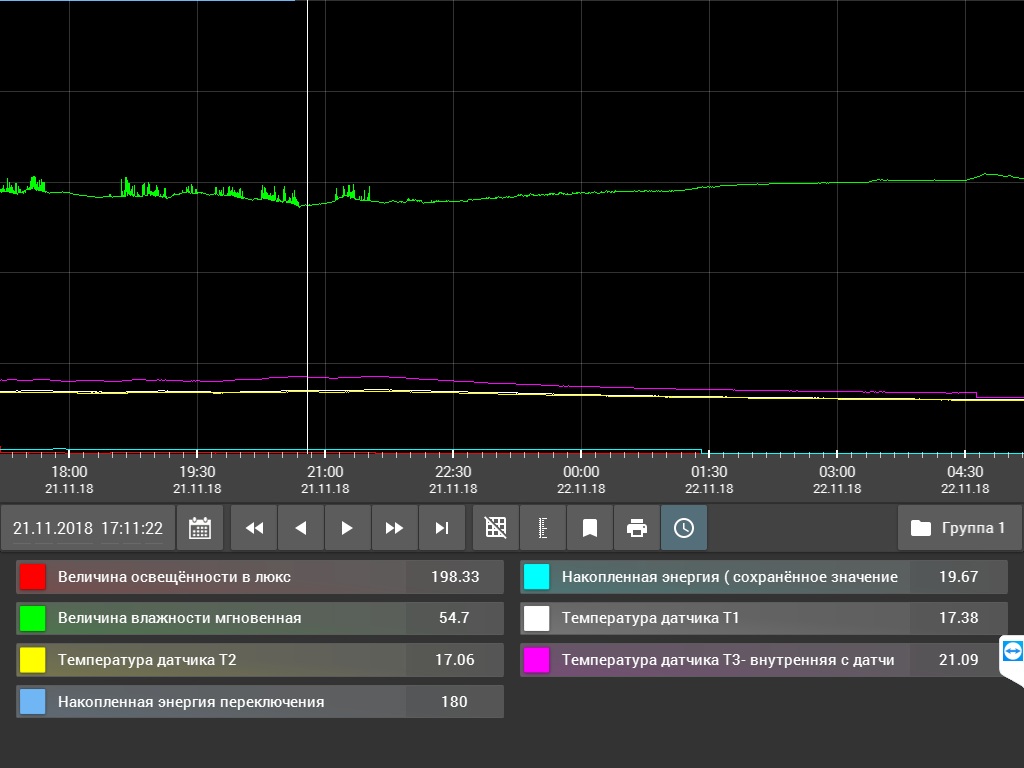
Task: Toggle the chart grid icon
Action: pyautogui.click(x=496, y=528)
